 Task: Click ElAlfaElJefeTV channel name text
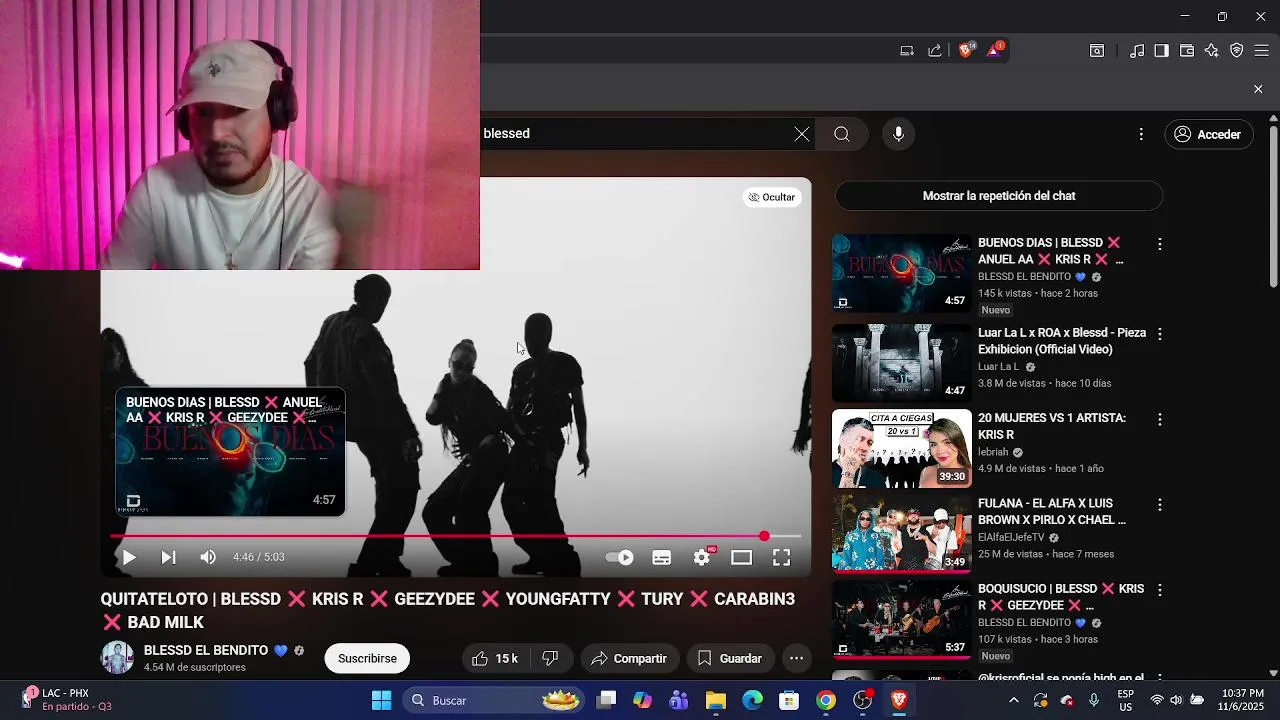1011,537
